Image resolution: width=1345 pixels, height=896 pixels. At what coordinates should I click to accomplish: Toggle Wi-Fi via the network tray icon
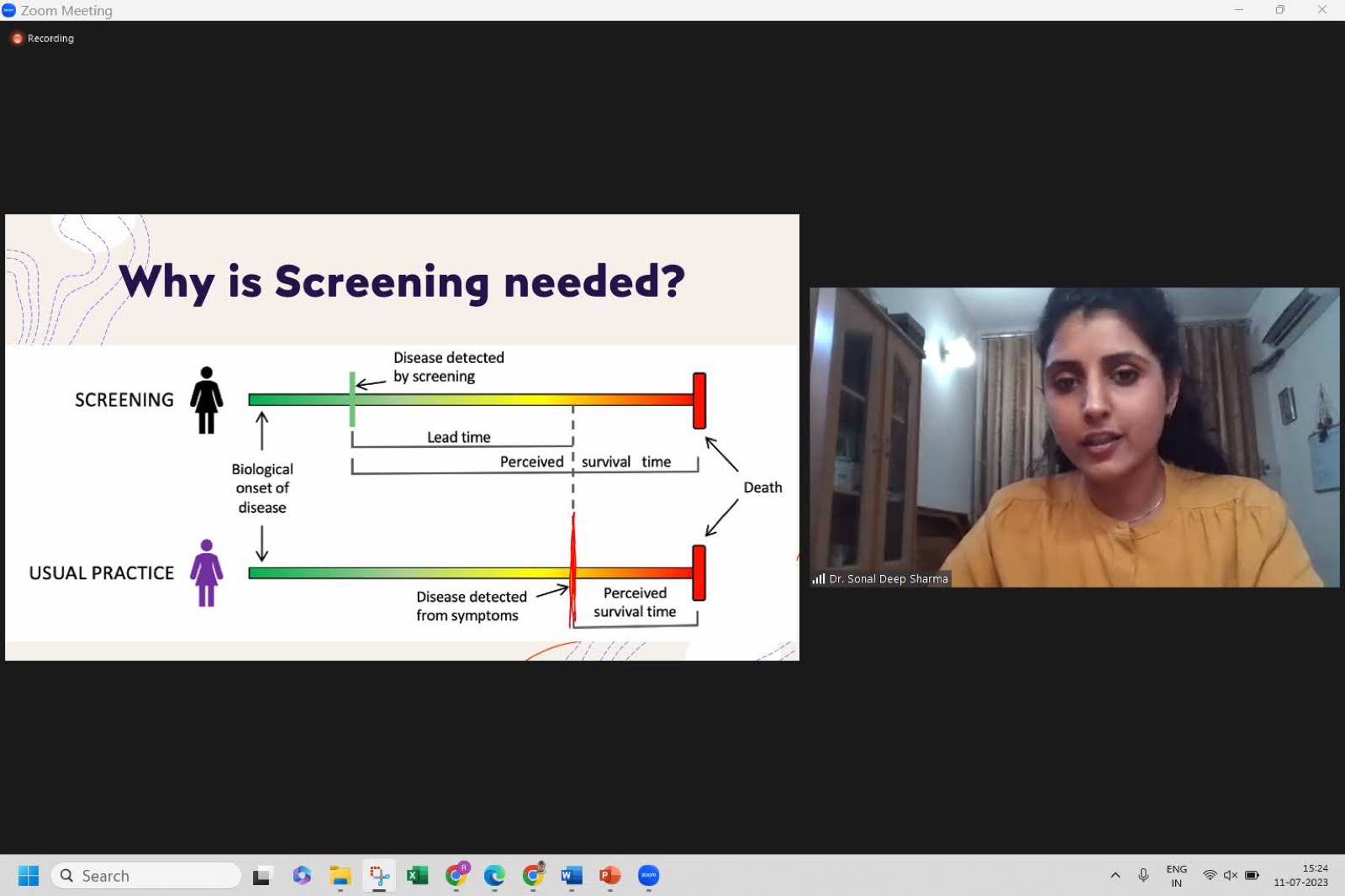point(1209,875)
